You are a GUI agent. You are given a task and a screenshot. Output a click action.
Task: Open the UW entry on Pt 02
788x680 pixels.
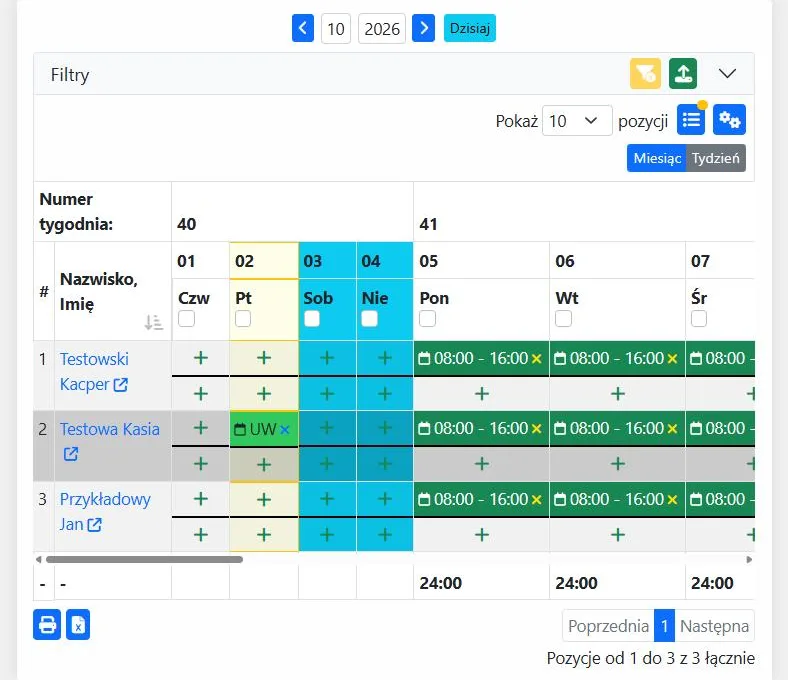point(256,429)
